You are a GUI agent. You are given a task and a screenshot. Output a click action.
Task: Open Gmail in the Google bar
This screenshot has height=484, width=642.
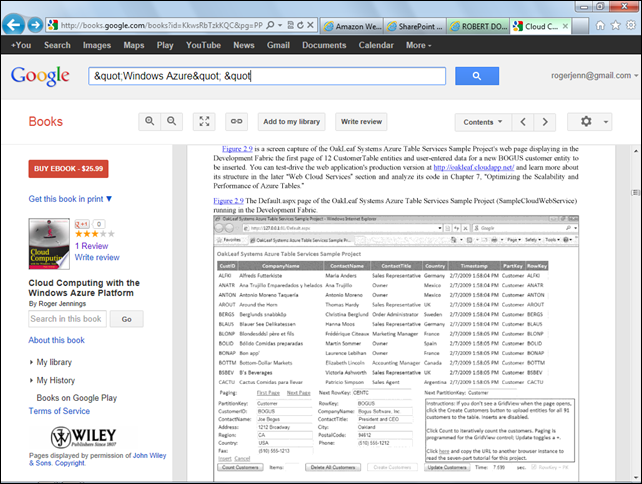(x=278, y=45)
